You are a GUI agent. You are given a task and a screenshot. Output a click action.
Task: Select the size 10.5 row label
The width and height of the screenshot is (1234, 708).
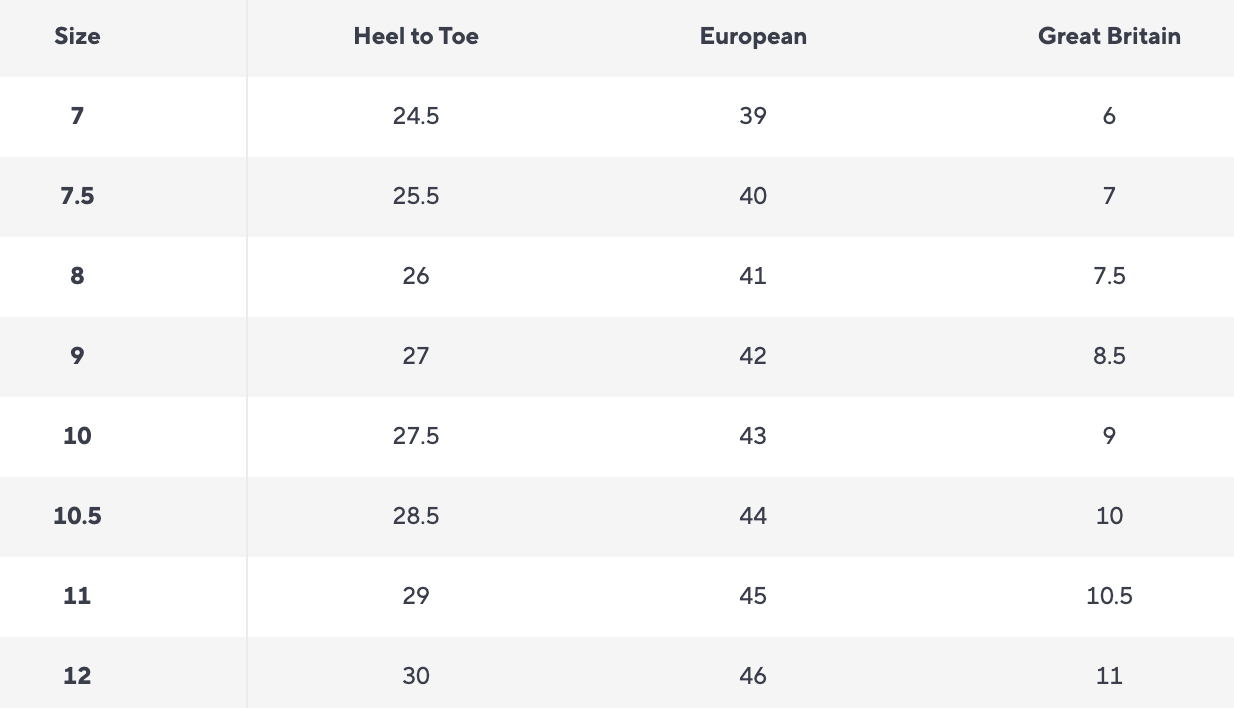(x=77, y=516)
